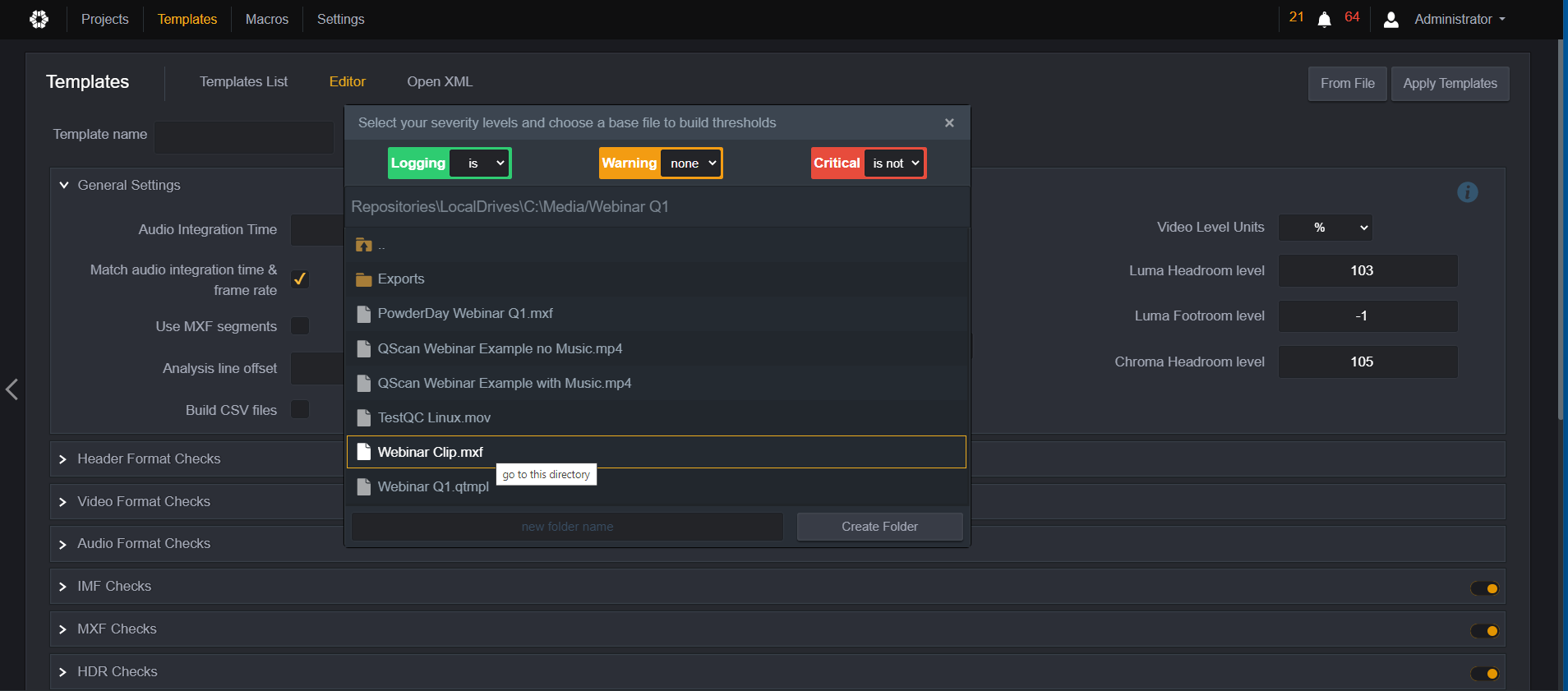Click the From File button
Image resolution: width=1568 pixels, height=691 pixels.
pos(1348,84)
